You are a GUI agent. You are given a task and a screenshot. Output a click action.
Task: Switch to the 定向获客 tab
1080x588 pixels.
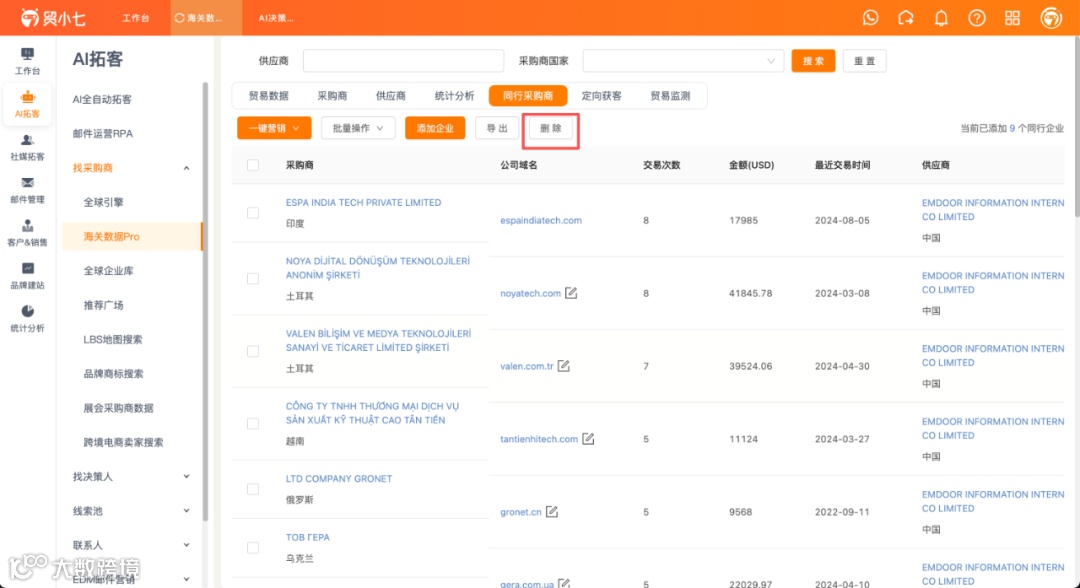coord(601,96)
